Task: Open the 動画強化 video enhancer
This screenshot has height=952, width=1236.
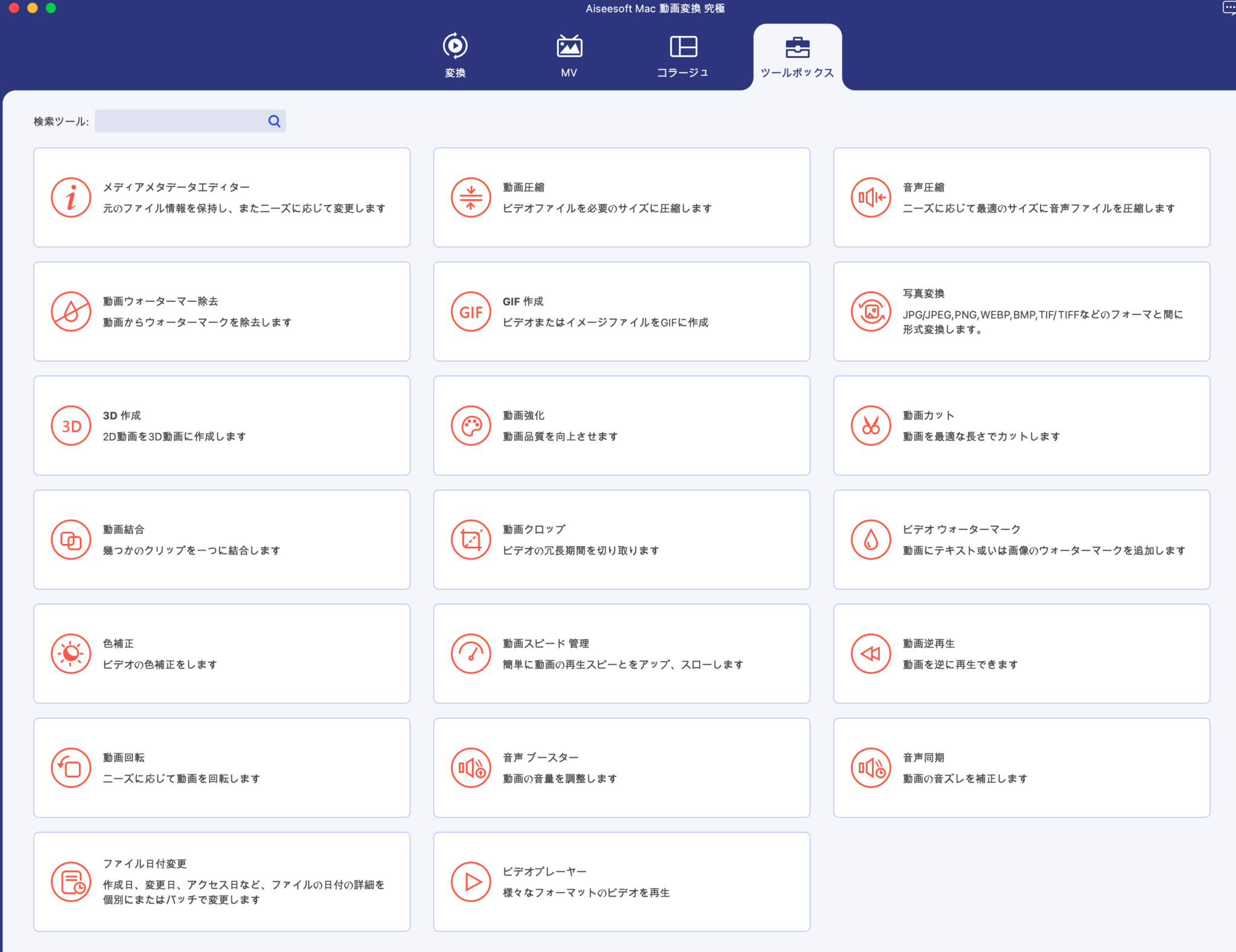Action: 622,425
